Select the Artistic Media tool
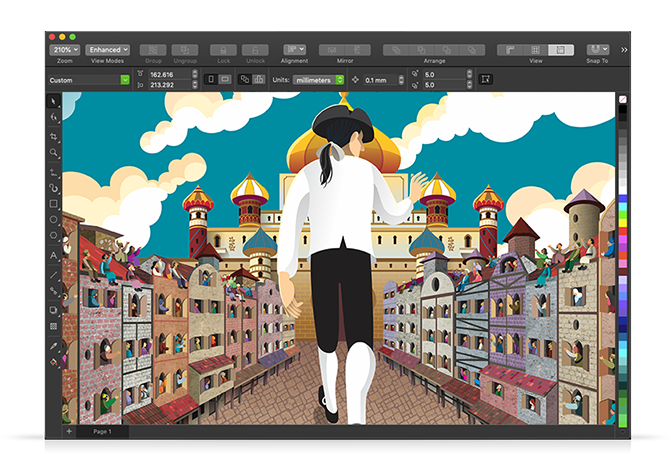 pyautogui.click(x=53, y=188)
